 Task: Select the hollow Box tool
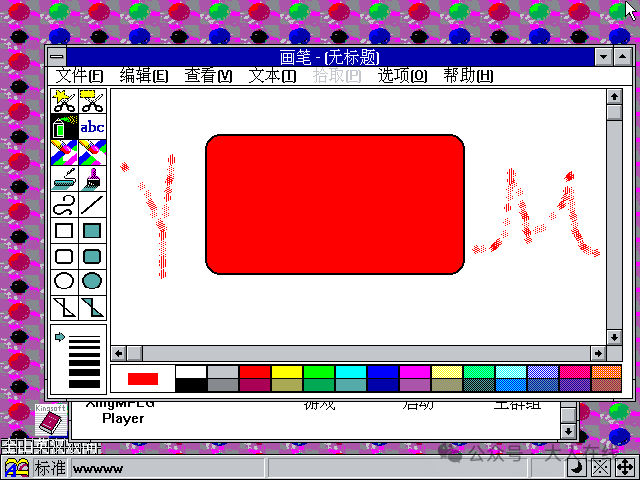[x=64, y=231]
